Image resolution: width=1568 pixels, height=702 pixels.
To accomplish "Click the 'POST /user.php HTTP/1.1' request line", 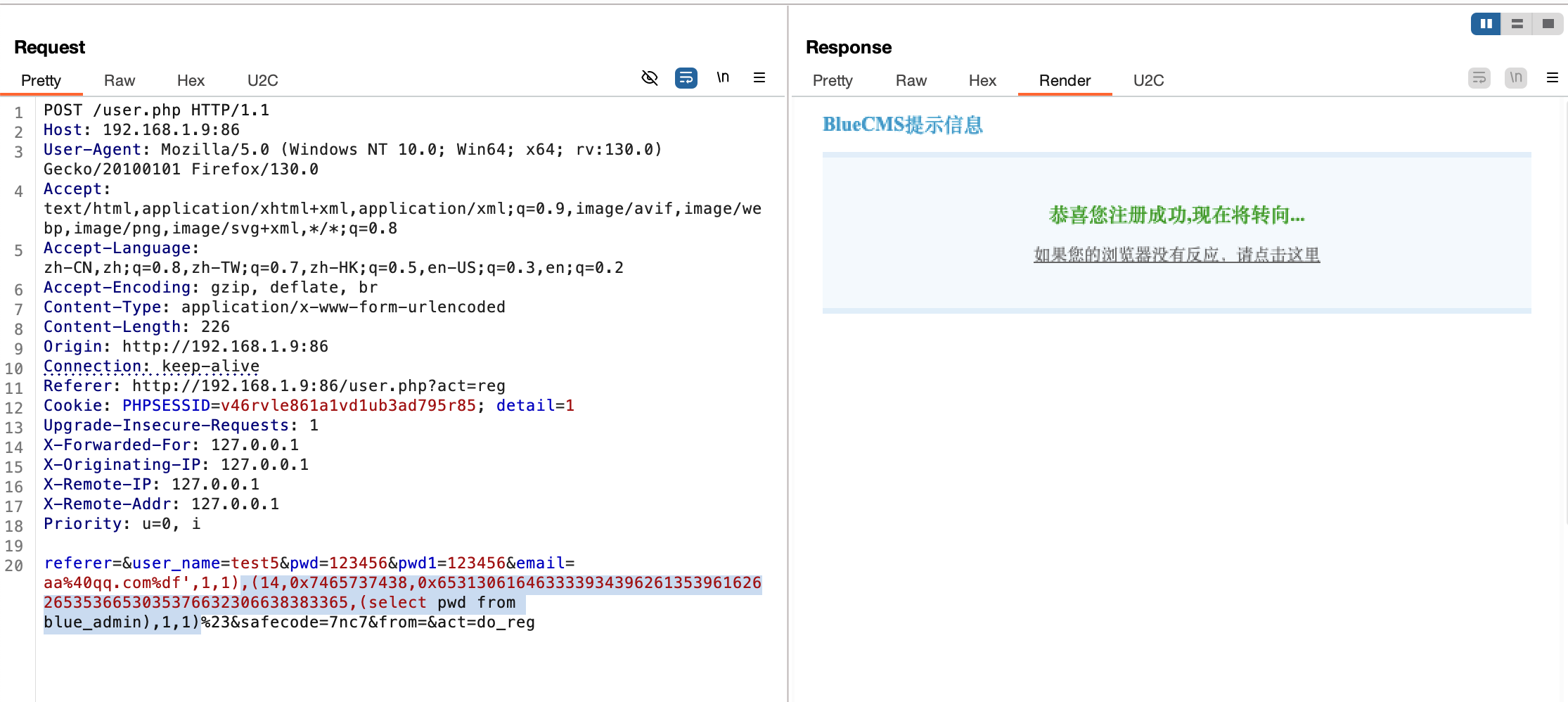I will tap(156, 110).
